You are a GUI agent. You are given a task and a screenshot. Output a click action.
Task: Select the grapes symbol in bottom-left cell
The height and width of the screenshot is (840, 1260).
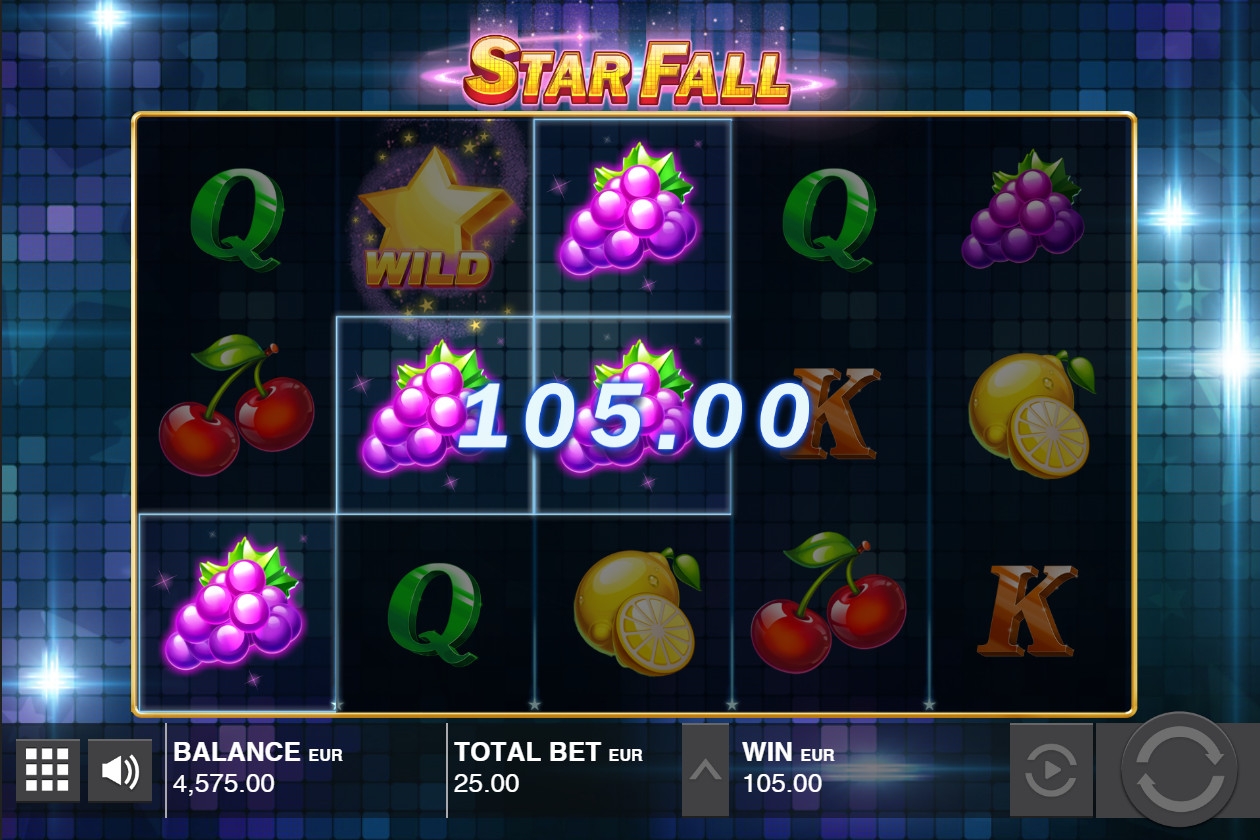235,603
